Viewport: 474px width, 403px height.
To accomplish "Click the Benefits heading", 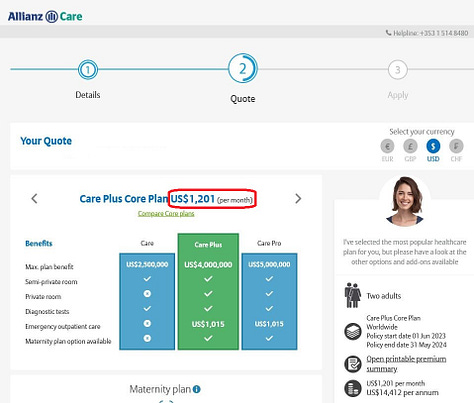I will click(x=39, y=243).
